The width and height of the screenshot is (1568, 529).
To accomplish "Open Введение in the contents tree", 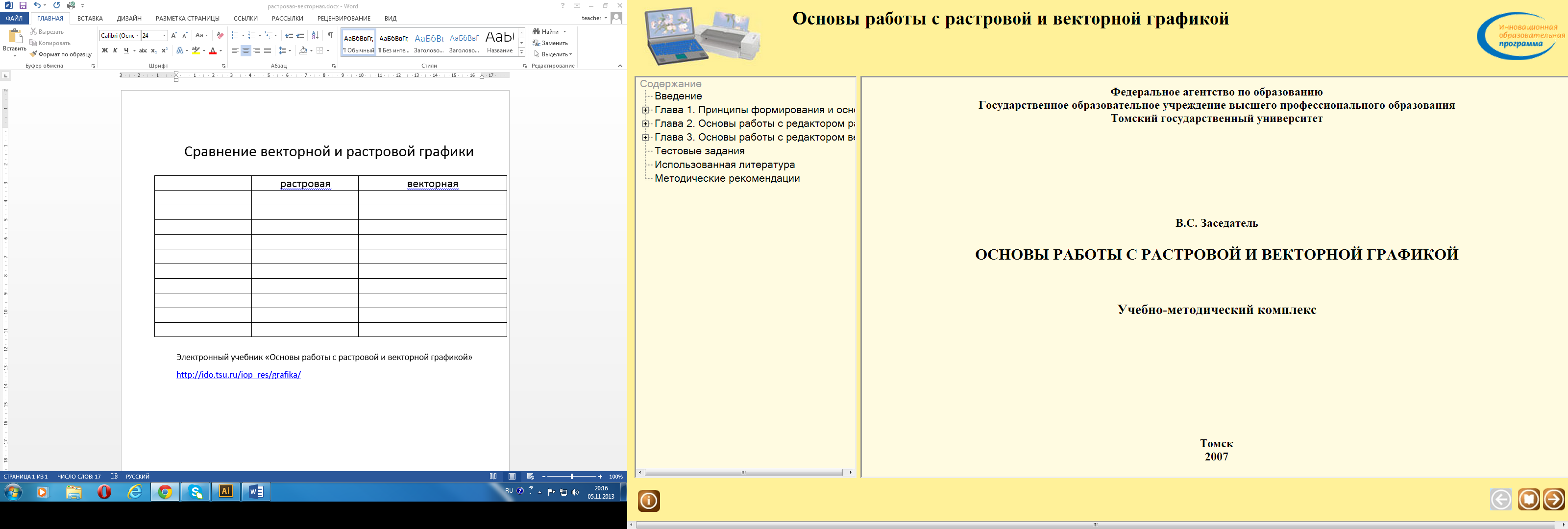I will pos(678,96).
